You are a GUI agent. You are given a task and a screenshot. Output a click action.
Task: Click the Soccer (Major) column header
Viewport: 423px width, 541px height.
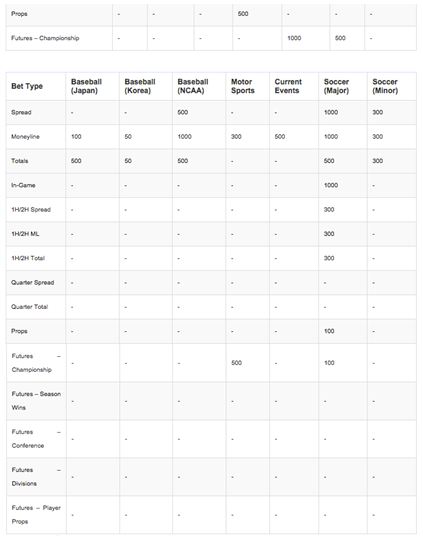click(336, 86)
